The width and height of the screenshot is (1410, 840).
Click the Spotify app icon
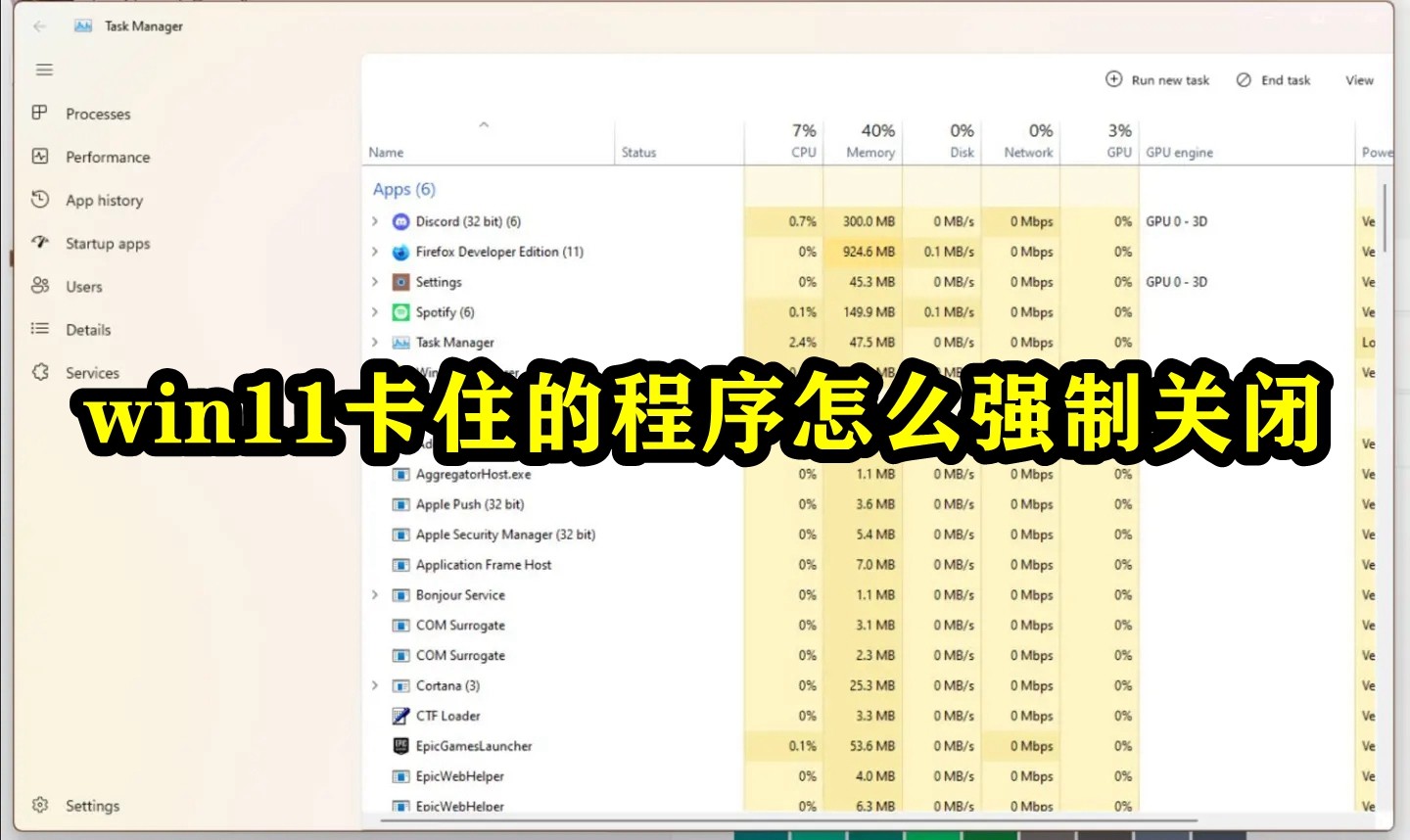coord(400,312)
